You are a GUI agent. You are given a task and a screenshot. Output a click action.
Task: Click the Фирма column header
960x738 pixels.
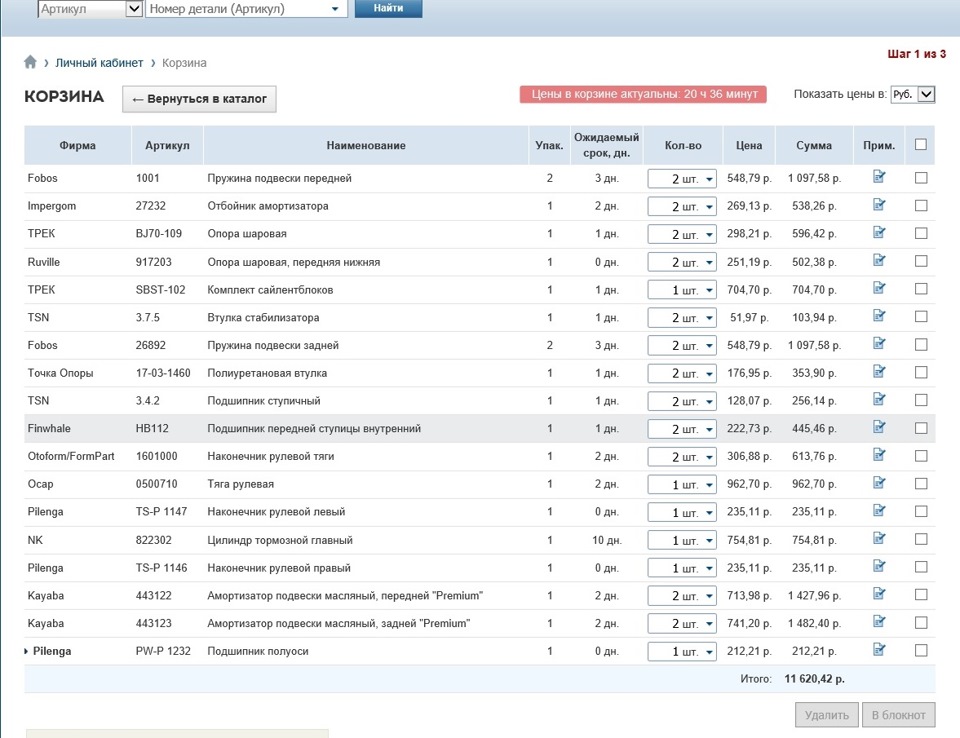pos(77,146)
